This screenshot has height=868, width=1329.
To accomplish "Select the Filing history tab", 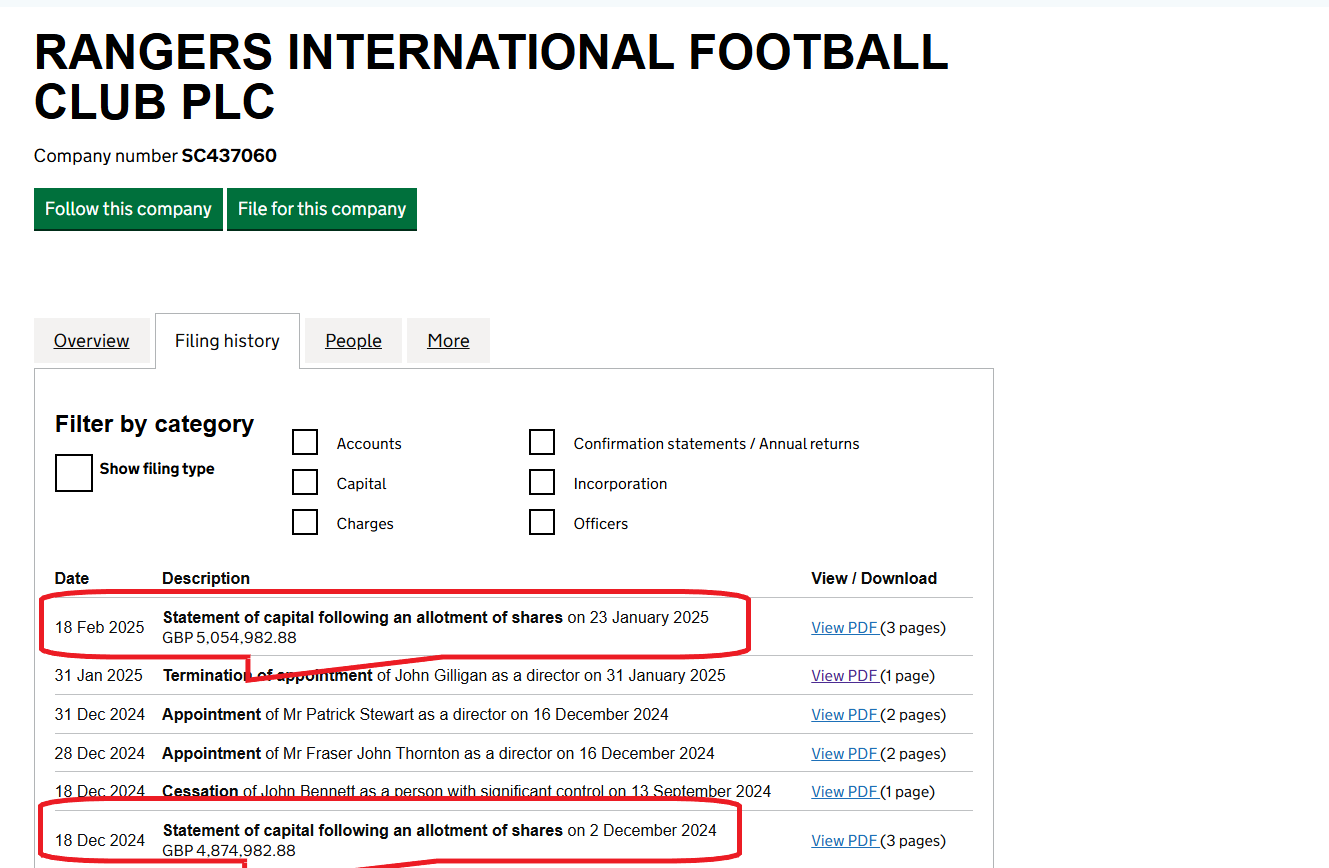I will (227, 341).
